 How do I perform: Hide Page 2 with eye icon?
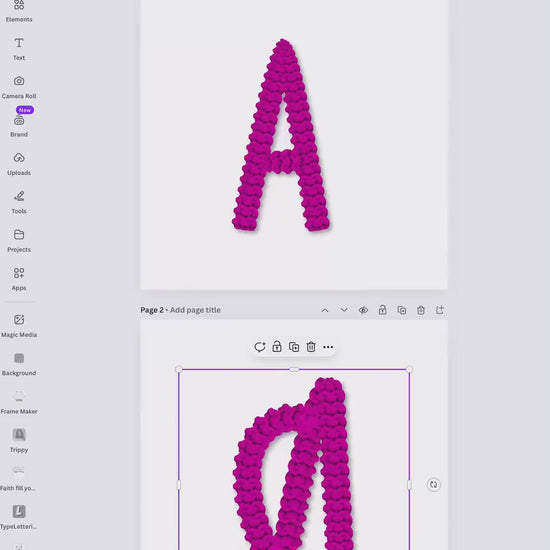[363, 310]
